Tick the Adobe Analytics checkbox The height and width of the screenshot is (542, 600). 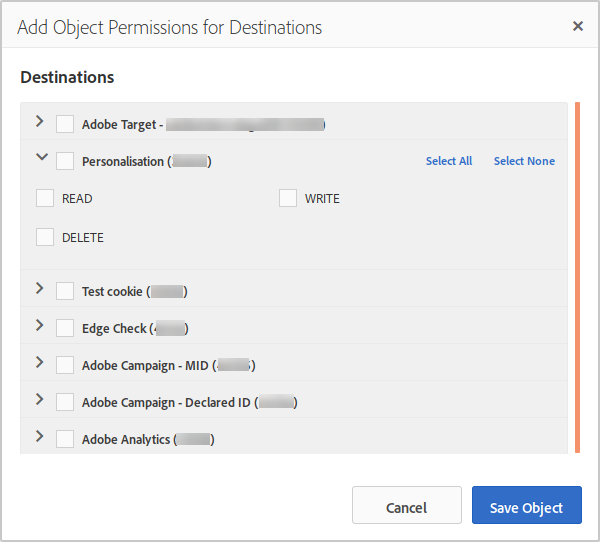65,439
